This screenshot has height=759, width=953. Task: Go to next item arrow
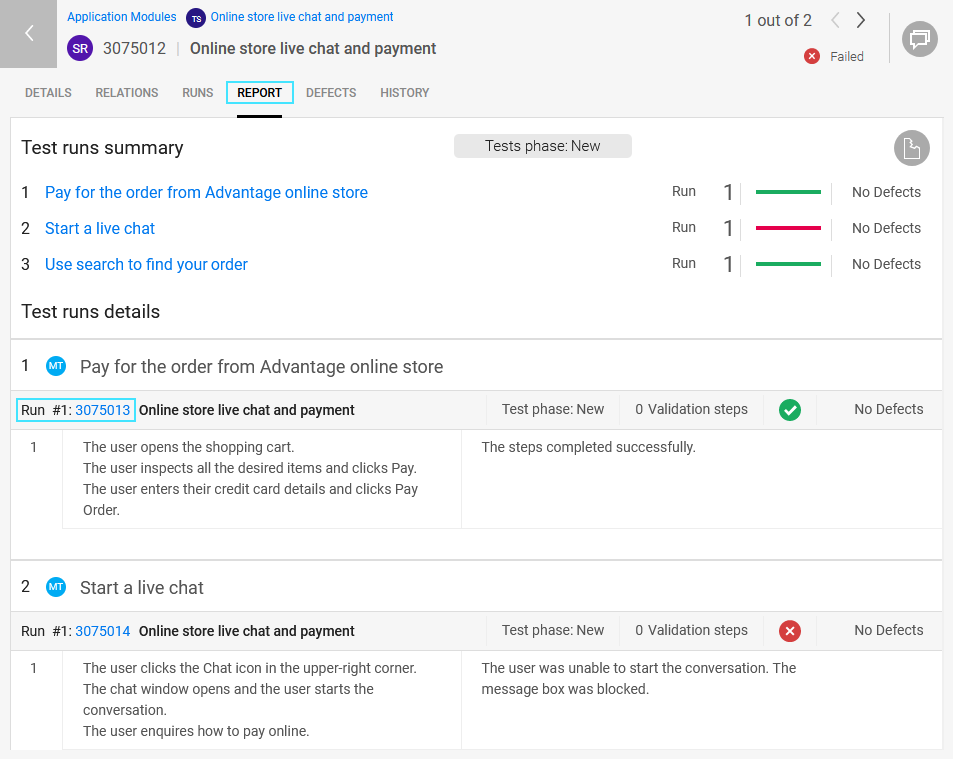(861, 21)
